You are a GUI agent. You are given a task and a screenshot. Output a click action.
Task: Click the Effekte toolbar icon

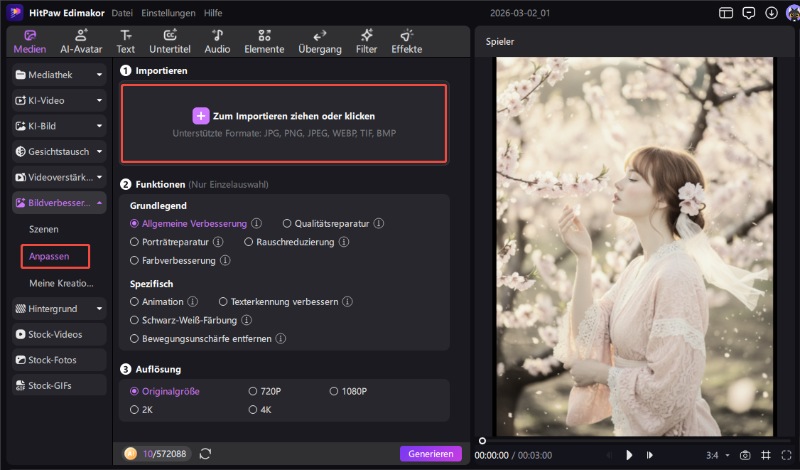[406, 41]
